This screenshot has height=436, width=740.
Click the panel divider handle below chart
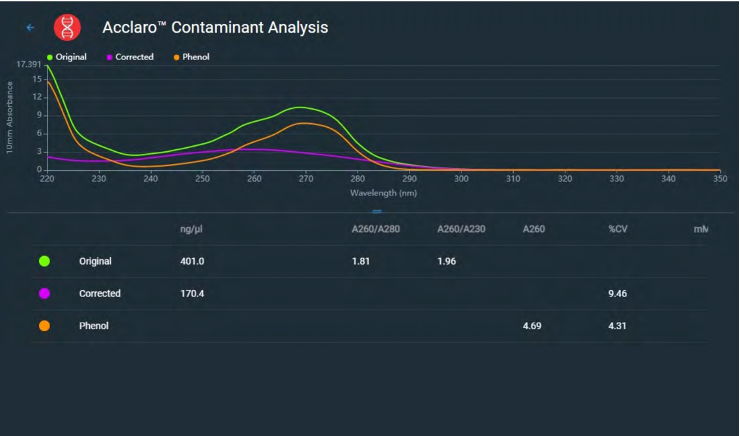(377, 211)
